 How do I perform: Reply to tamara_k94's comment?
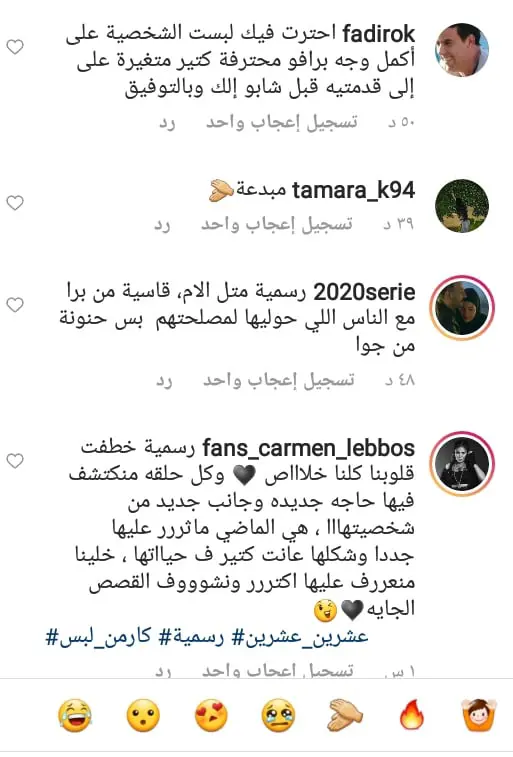[163, 224]
